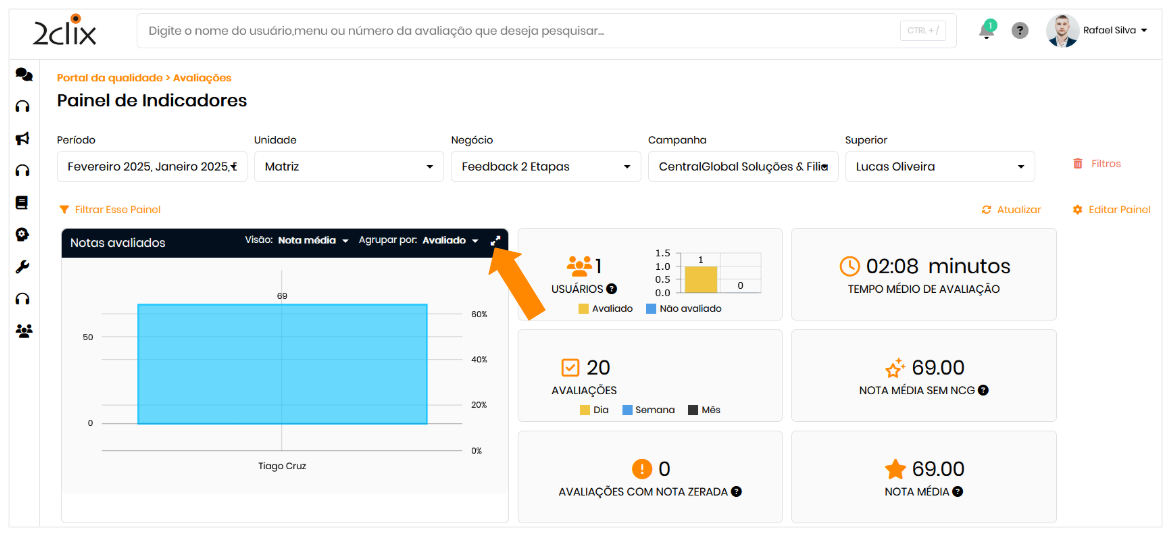Image resolution: width=1174 pixels, height=538 pixels.
Task: Click help icon beside NOTA MÉDIA SEM NCG
Action: (983, 390)
